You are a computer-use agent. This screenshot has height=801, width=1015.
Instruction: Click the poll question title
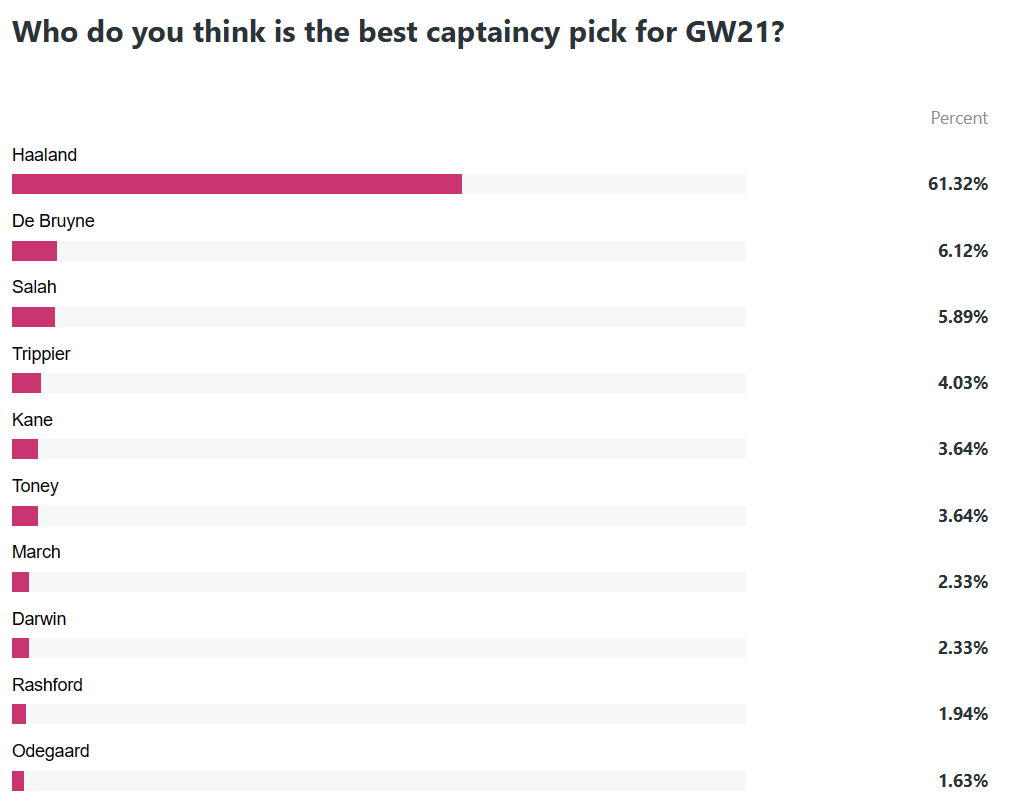click(398, 32)
